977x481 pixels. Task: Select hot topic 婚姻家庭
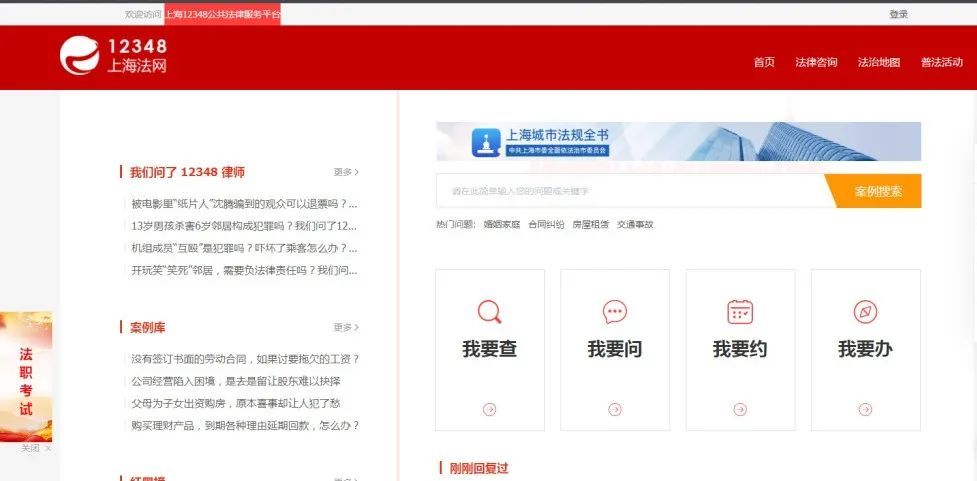pos(502,224)
